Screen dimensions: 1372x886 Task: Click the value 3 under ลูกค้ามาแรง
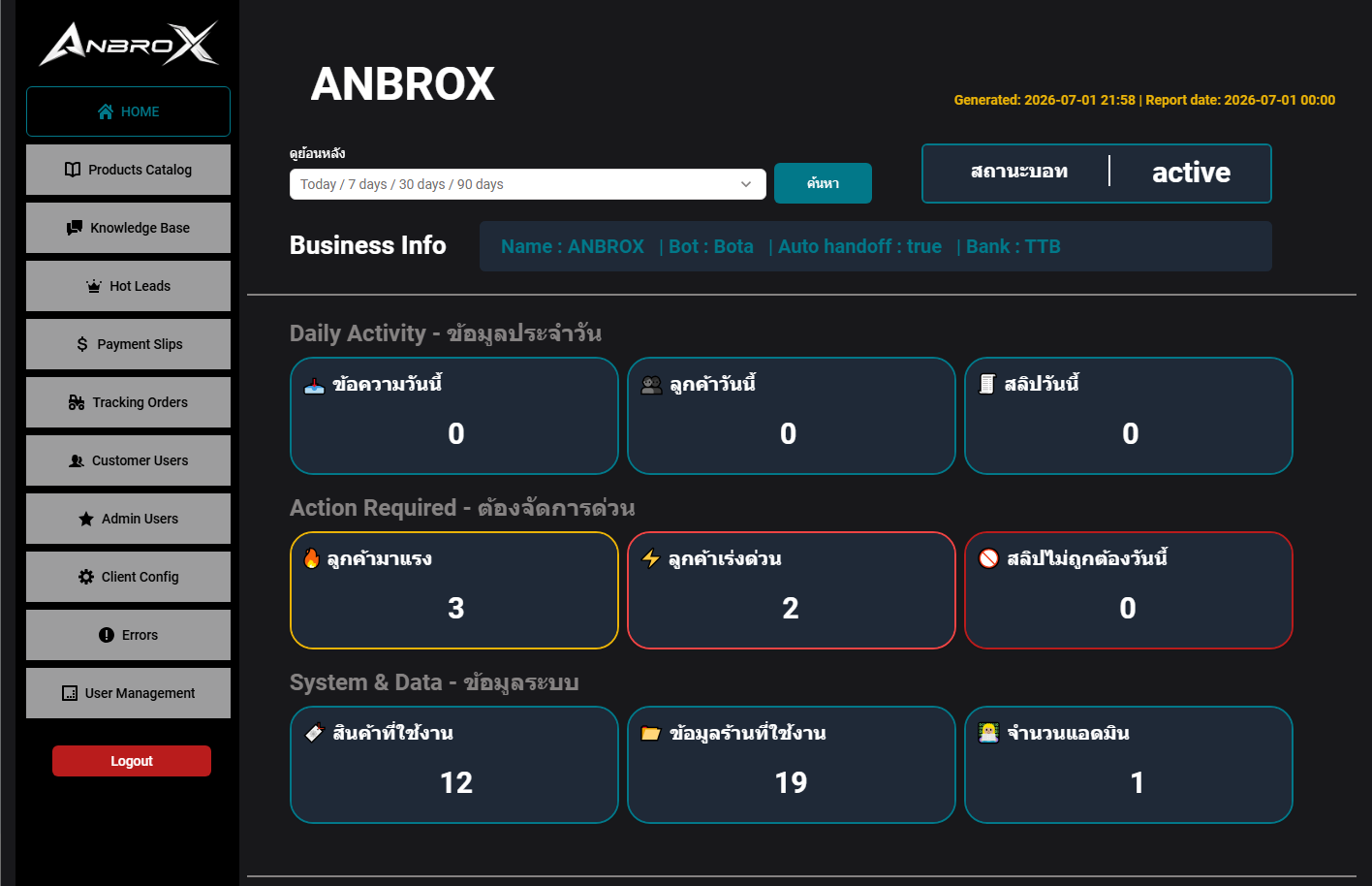point(456,608)
